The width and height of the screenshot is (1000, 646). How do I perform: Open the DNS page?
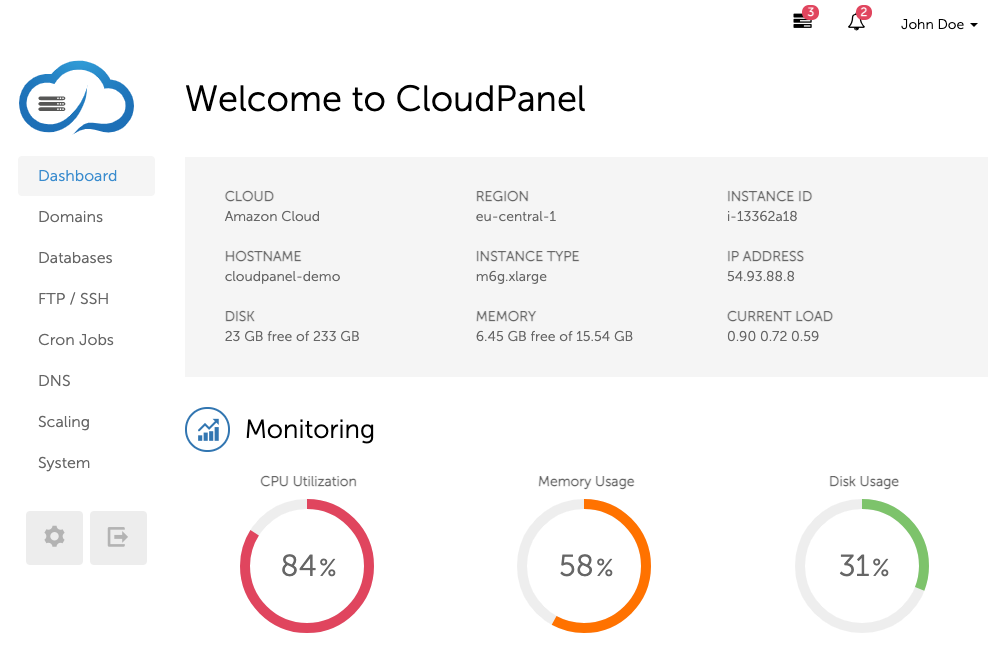pyautogui.click(x=54, y=381)
